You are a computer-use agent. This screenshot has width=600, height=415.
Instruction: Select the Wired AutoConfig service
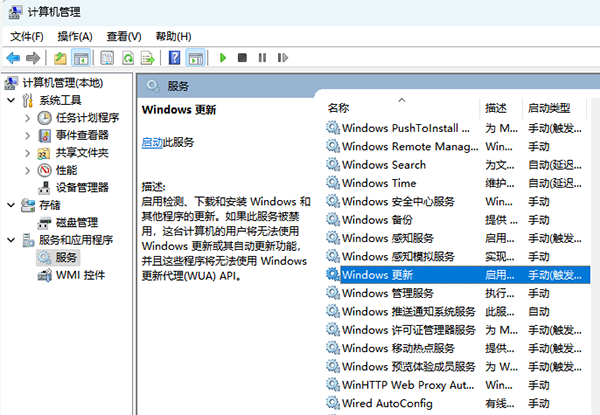pyautogui.click(x=458, y=404)
